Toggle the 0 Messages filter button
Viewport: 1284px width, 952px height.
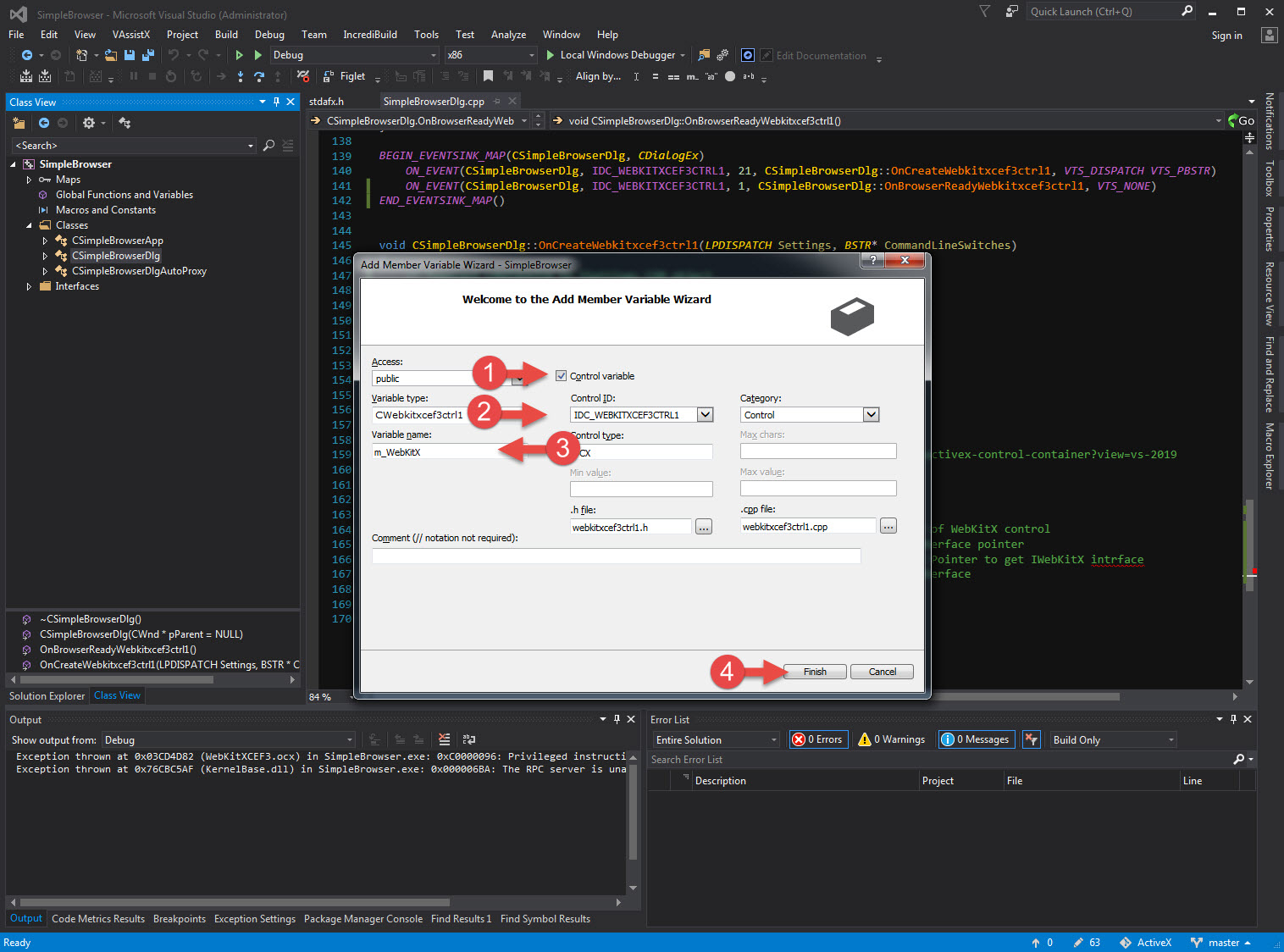coord(976,739)
